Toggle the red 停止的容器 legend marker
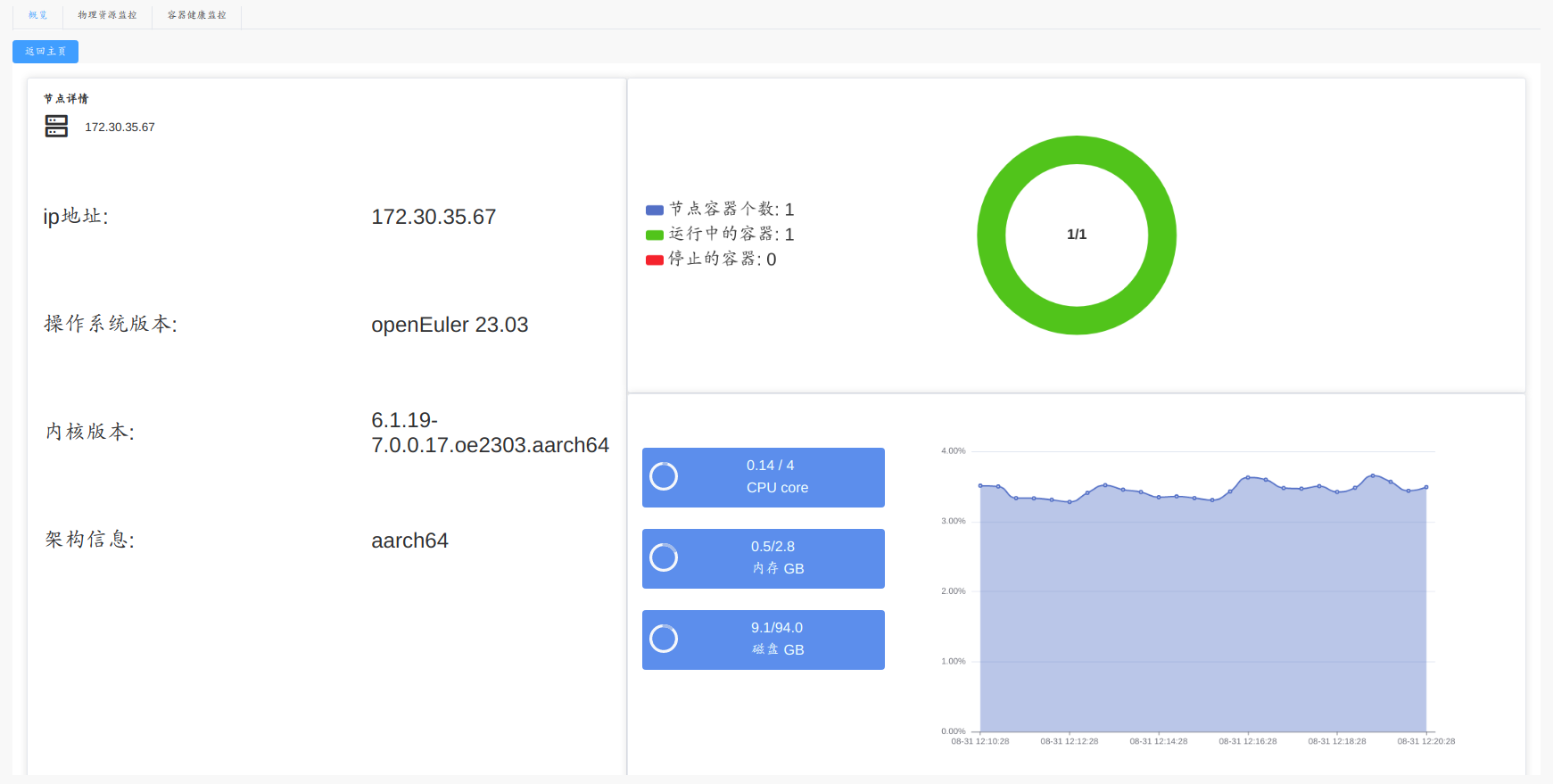1553x784 pixels. coord(655,260)
